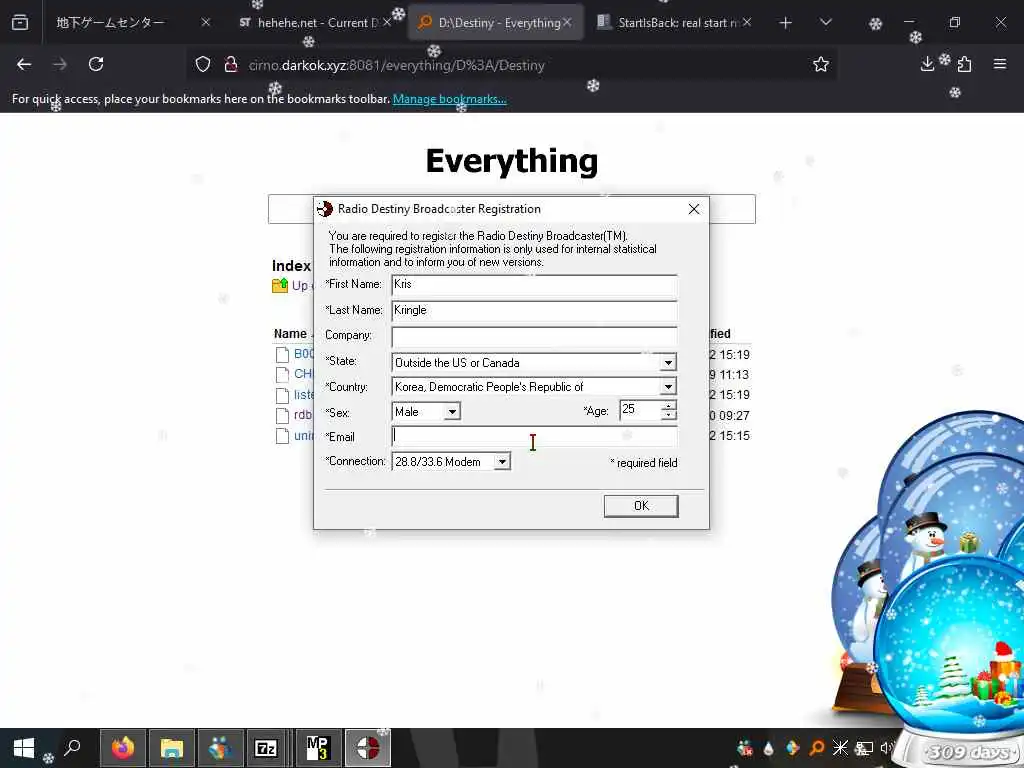
Task: Open the volume tray icon
Action: (x=886, y=748)
